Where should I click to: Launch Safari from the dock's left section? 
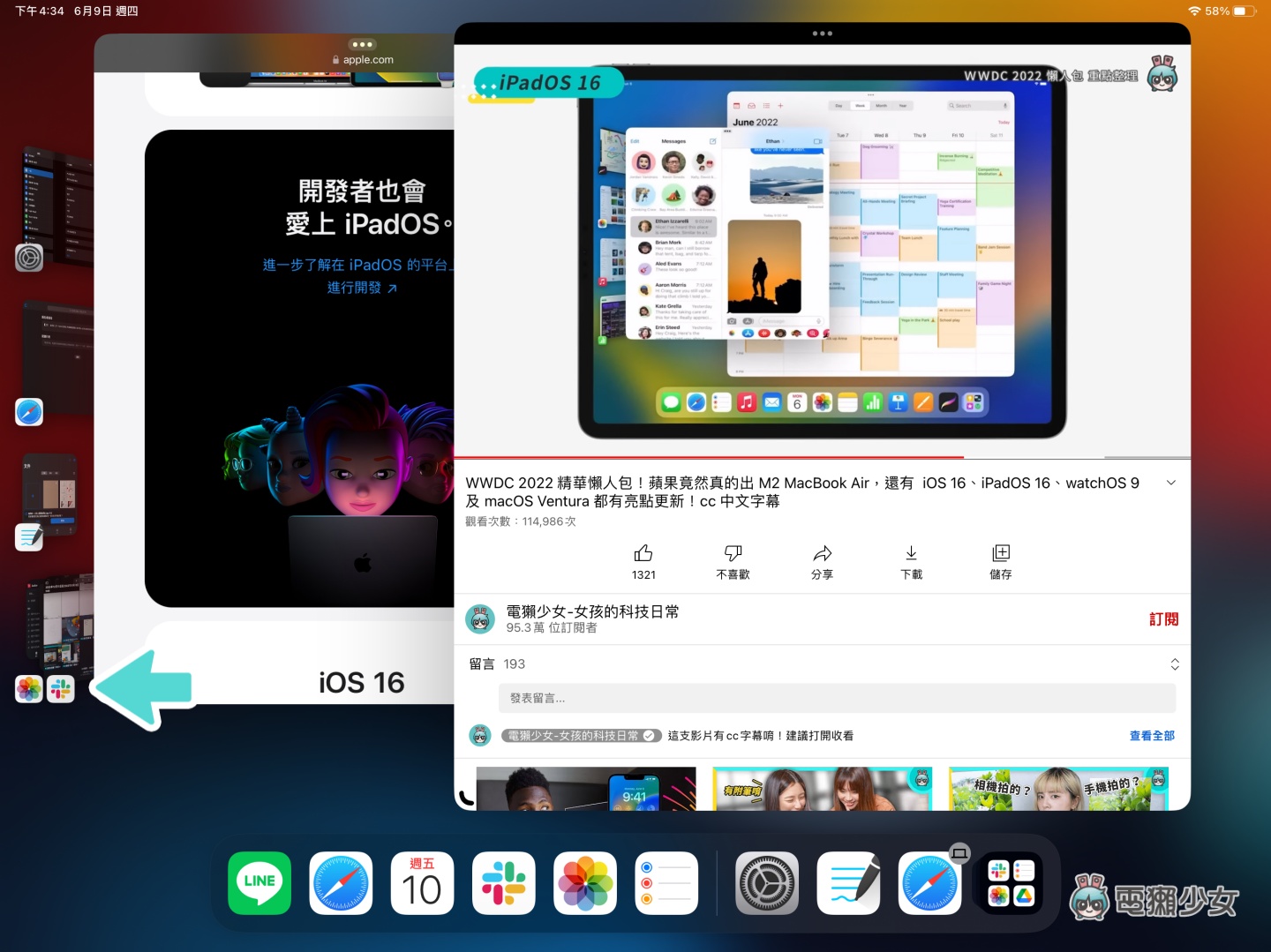coord(341,883)
